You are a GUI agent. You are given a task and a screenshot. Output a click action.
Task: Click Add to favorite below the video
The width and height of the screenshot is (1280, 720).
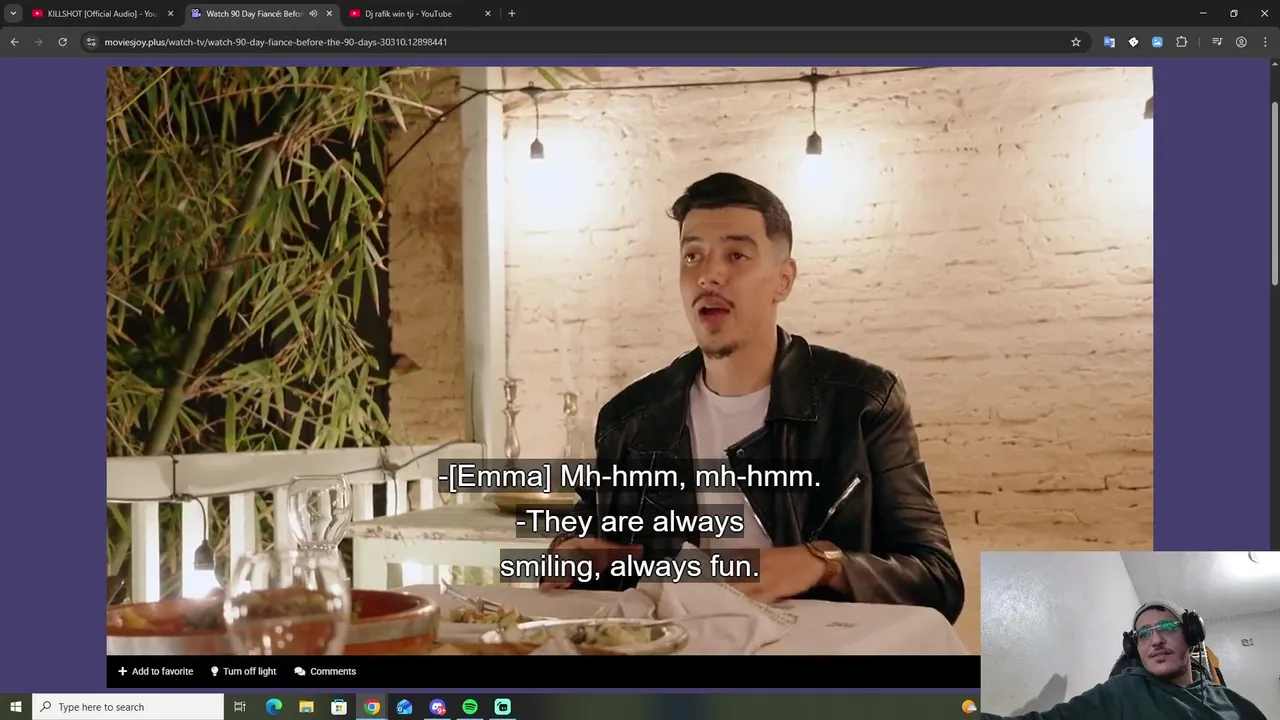pyautogui.click(x=155, y=671)
